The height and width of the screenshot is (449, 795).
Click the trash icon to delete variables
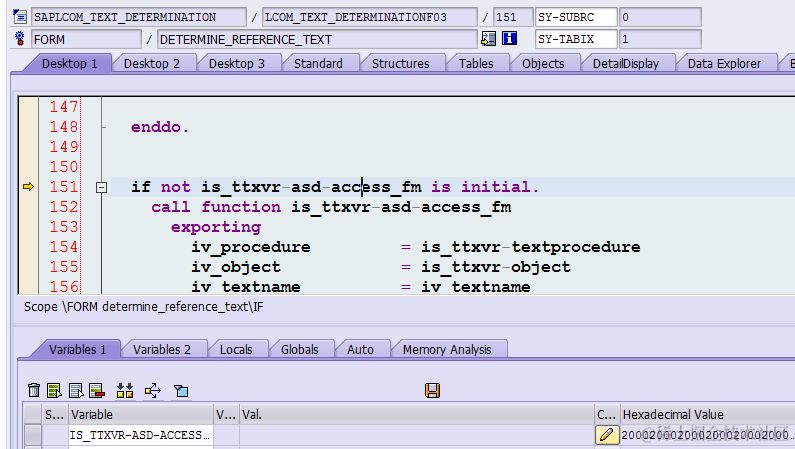coord(34,390)
